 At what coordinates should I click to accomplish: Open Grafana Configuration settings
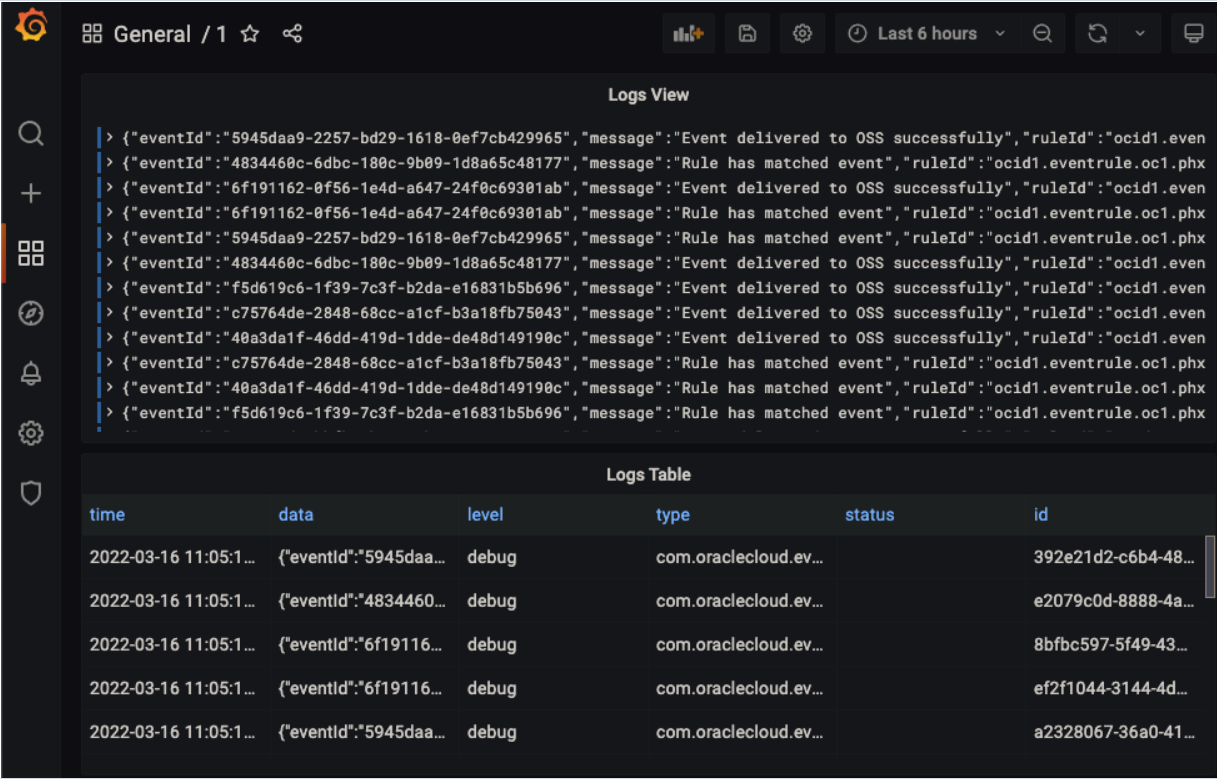(30, 433)
